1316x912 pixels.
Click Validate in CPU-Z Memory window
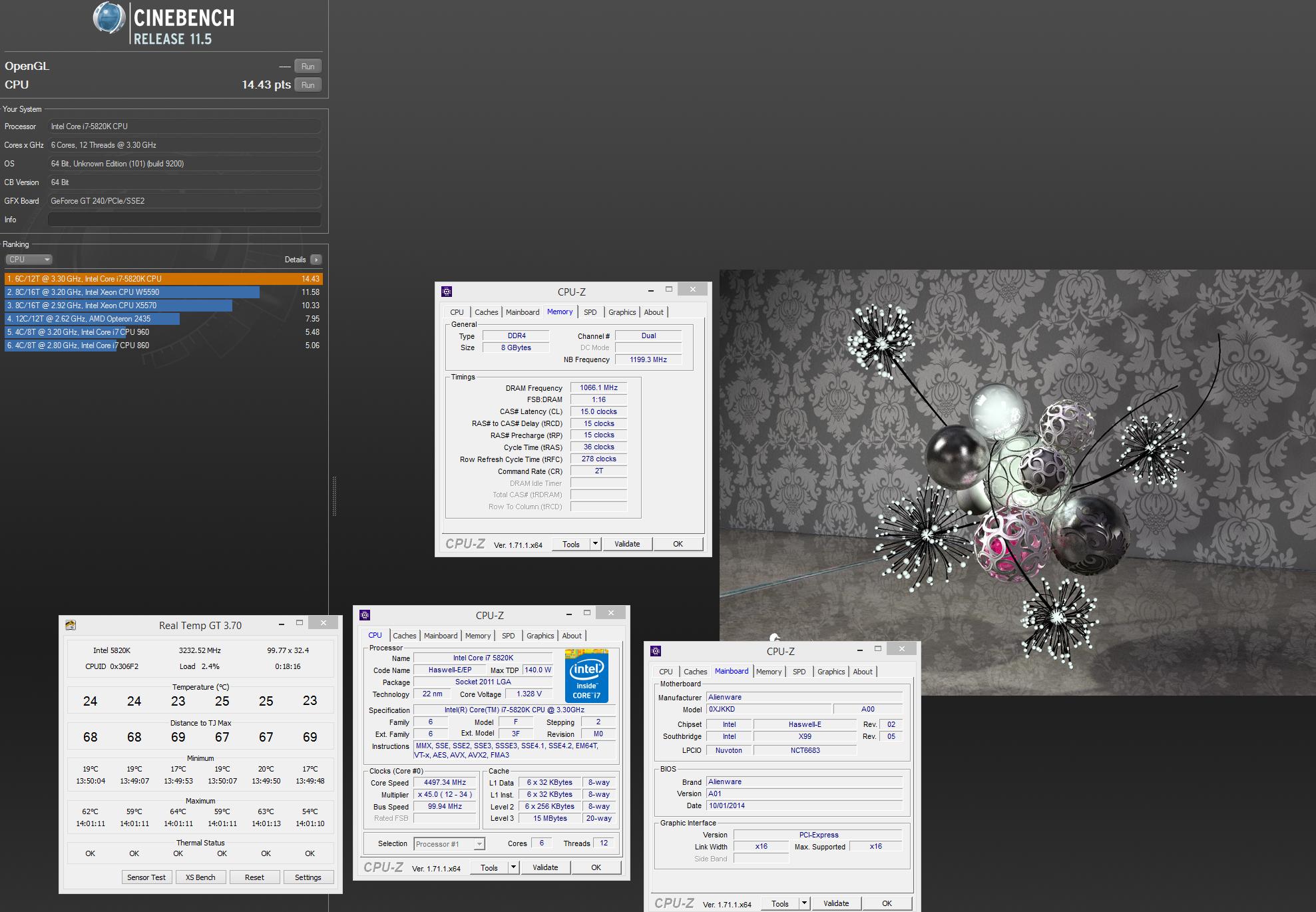[627, 544]
